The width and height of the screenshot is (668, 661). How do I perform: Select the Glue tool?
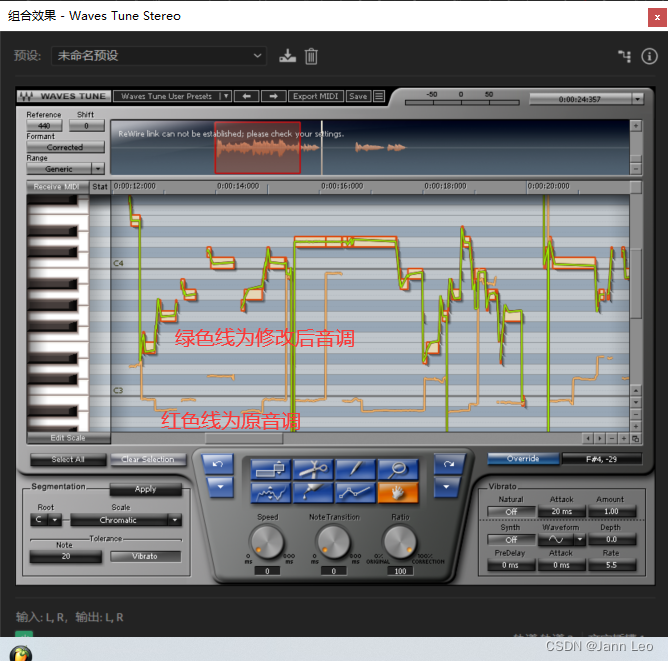point(313,492)
